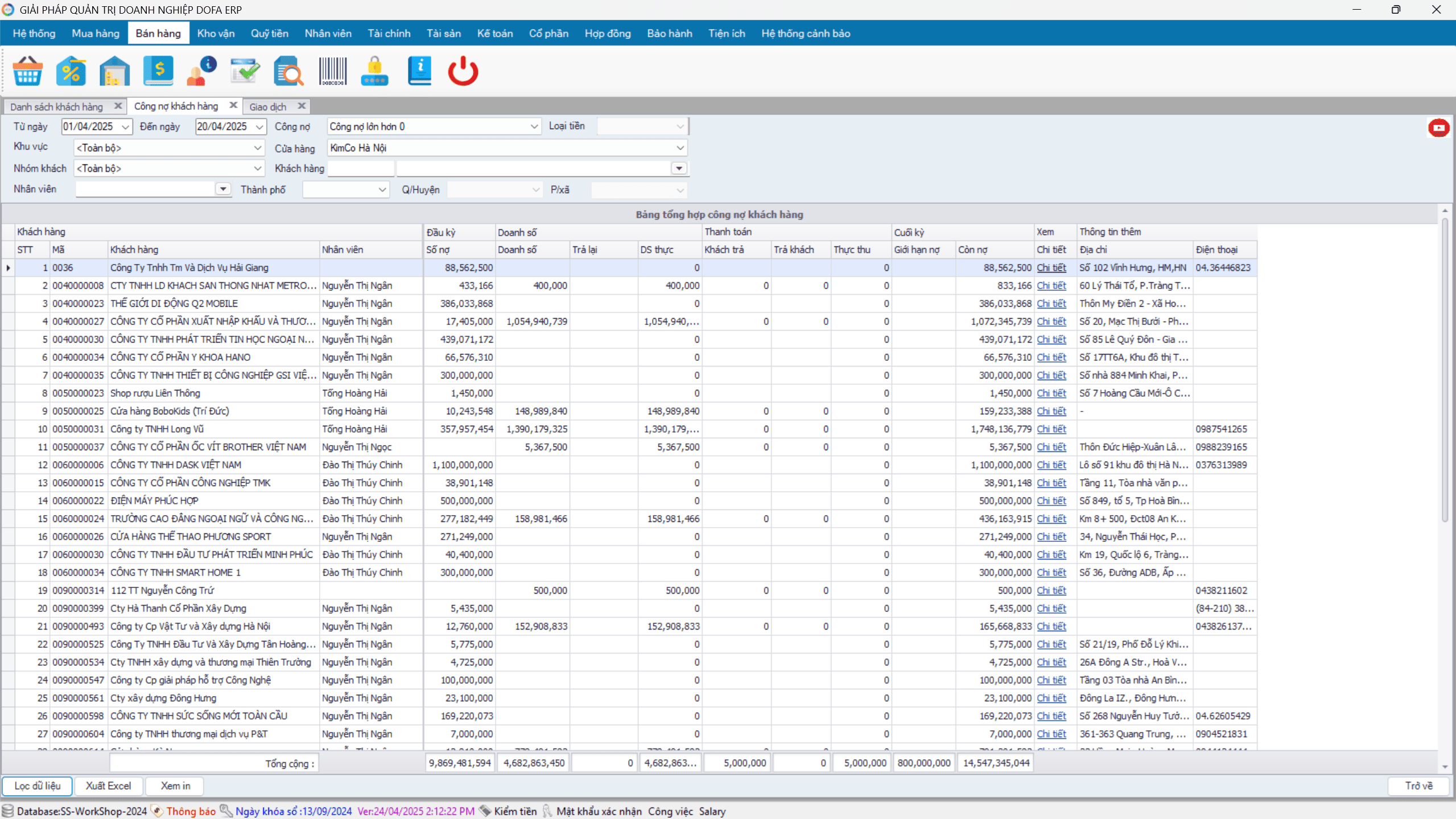Click the Thông báo status bar icon
1456x819 pixels.
157,810
